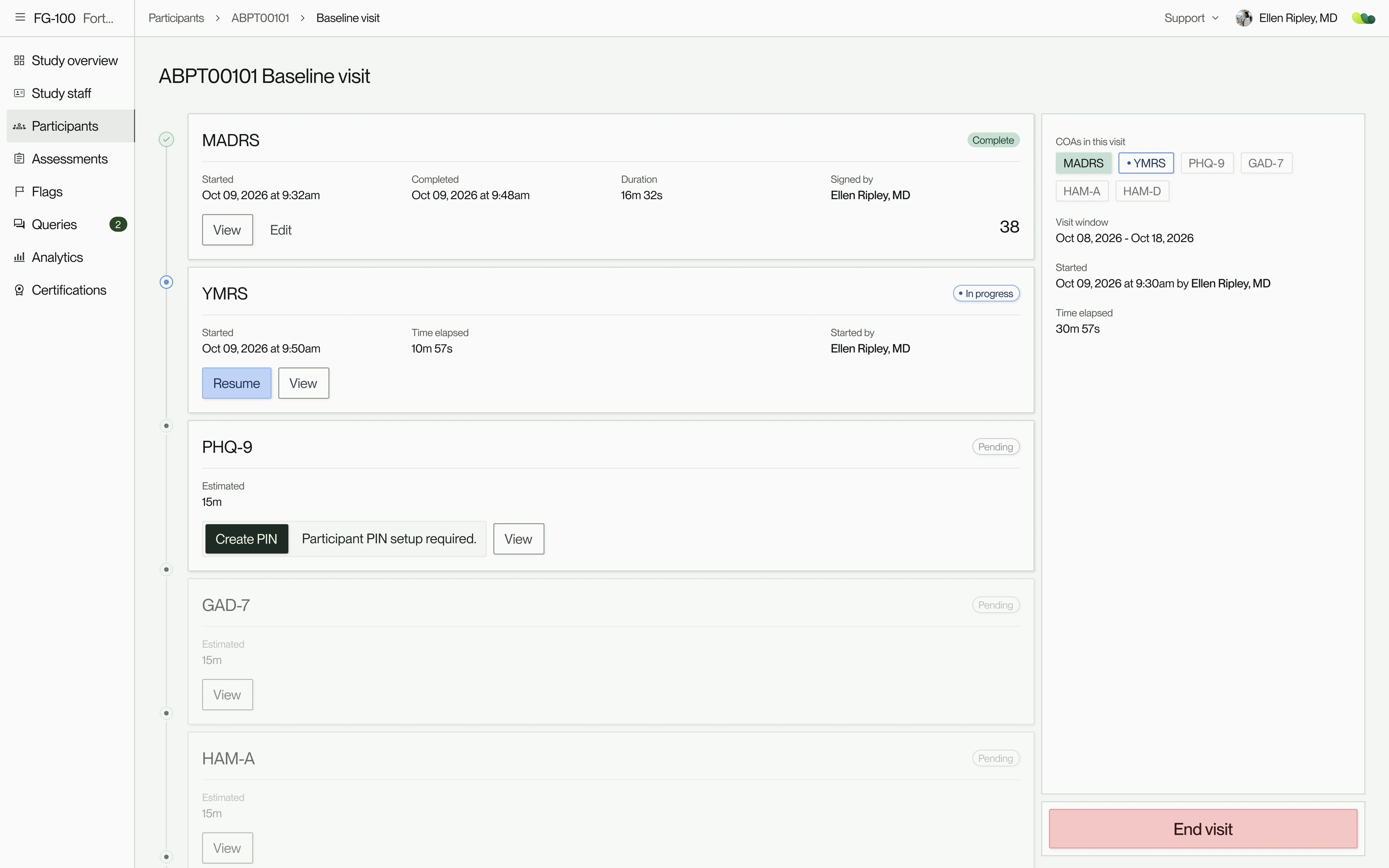
Task: Open the FG-100 study selector
Action: [73, 18]
